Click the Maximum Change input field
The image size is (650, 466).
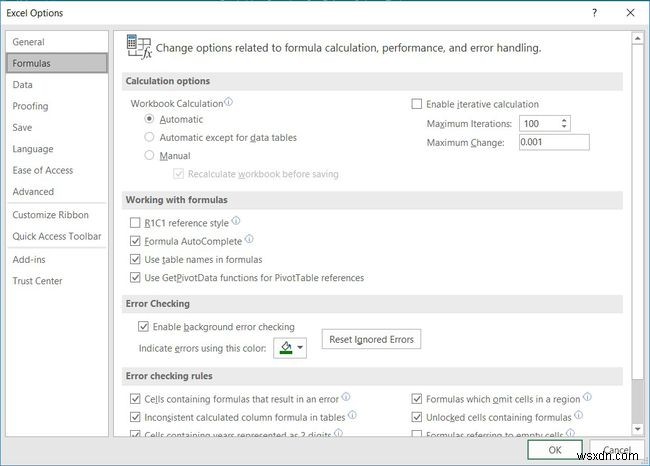point(553,142)
